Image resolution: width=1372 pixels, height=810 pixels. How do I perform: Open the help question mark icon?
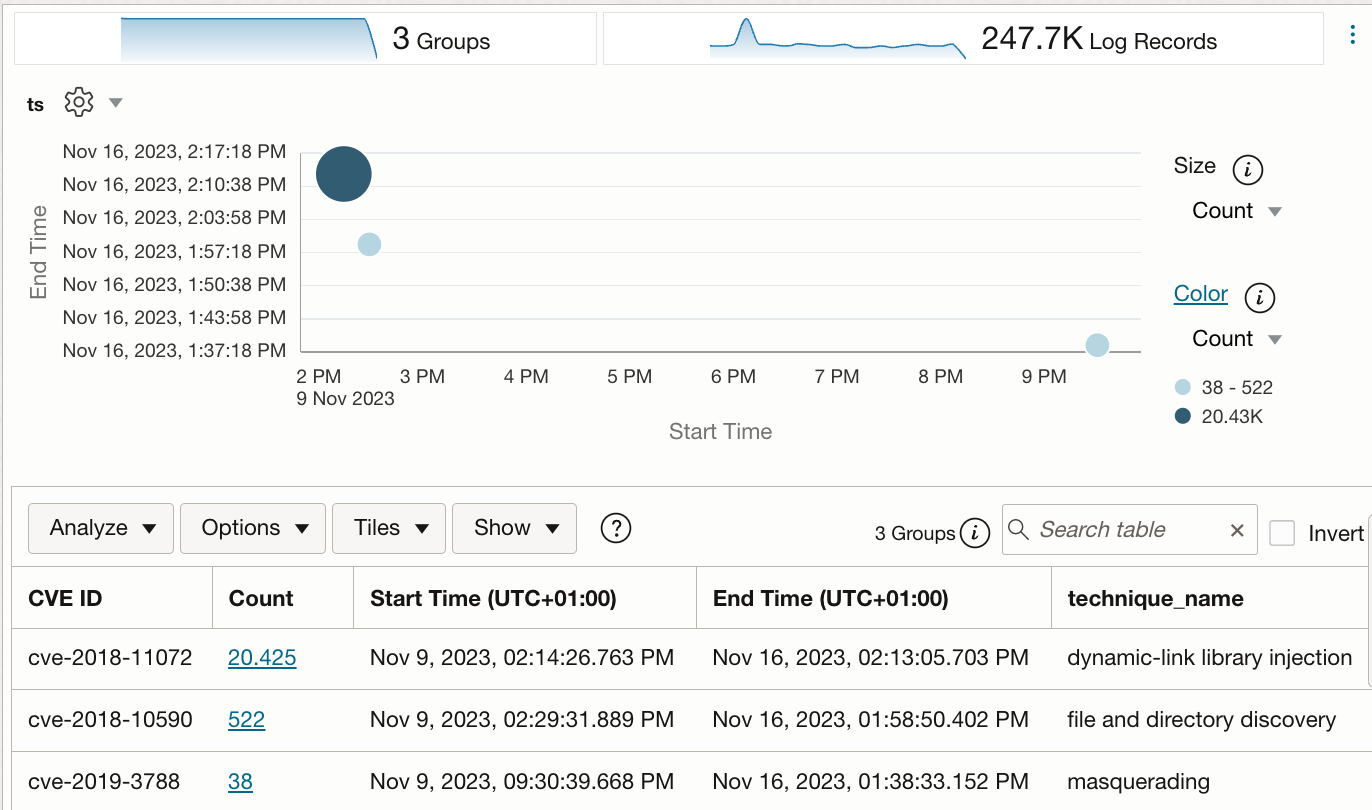[615, 528]
